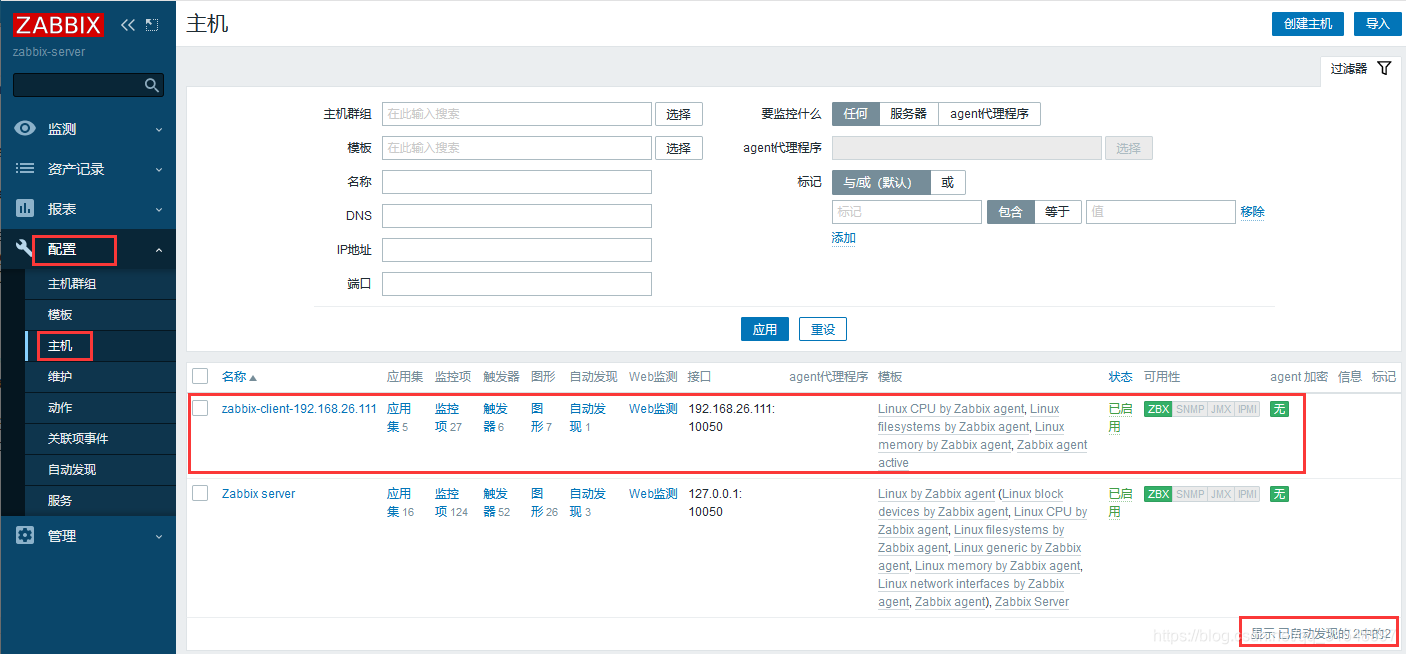This screenshot has height=654, width=1406.
Task: Click the wrench icon for 配置
Action: pos(25,249)
